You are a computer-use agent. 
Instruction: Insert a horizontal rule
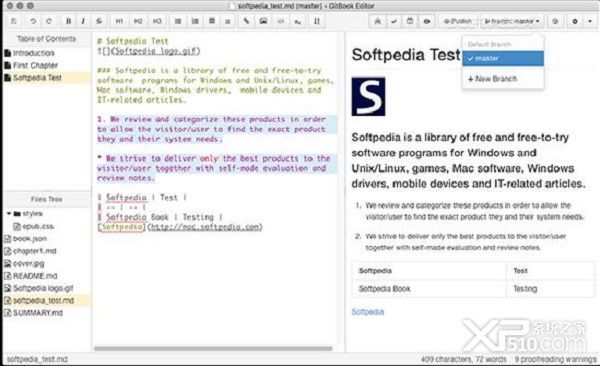[x=228, y=21]
